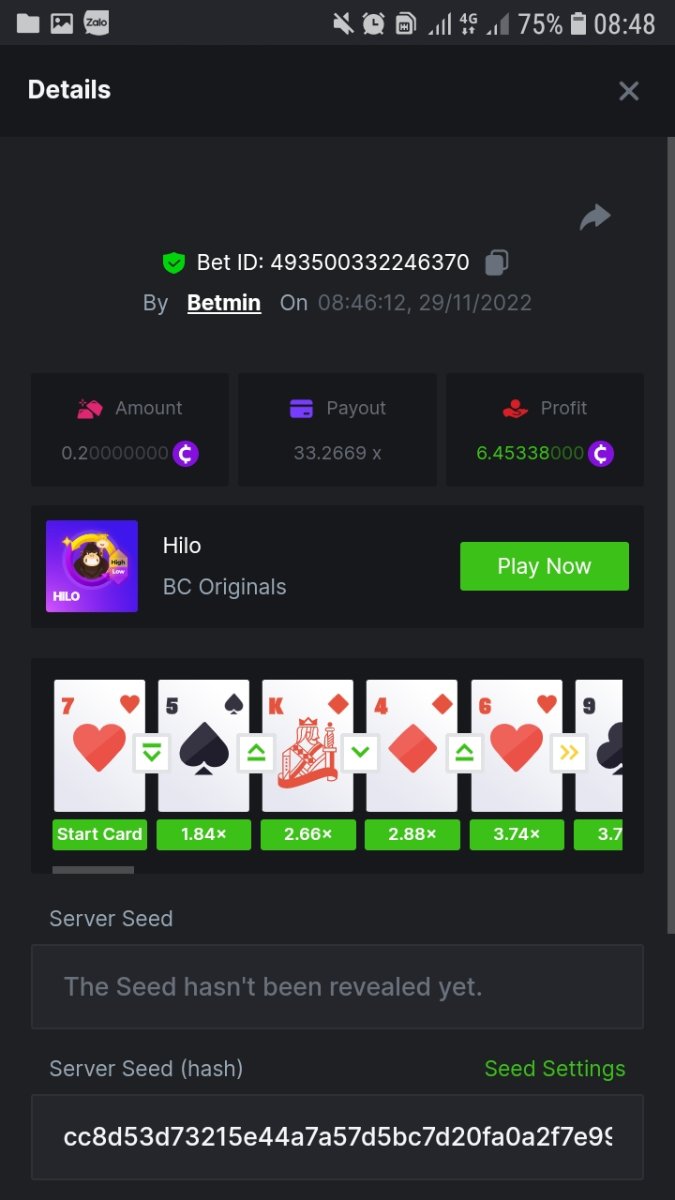Click the higher arrow icon after 5 of spades
Viewport: 675px width, 1200px height.
click(x=256, y=753)
